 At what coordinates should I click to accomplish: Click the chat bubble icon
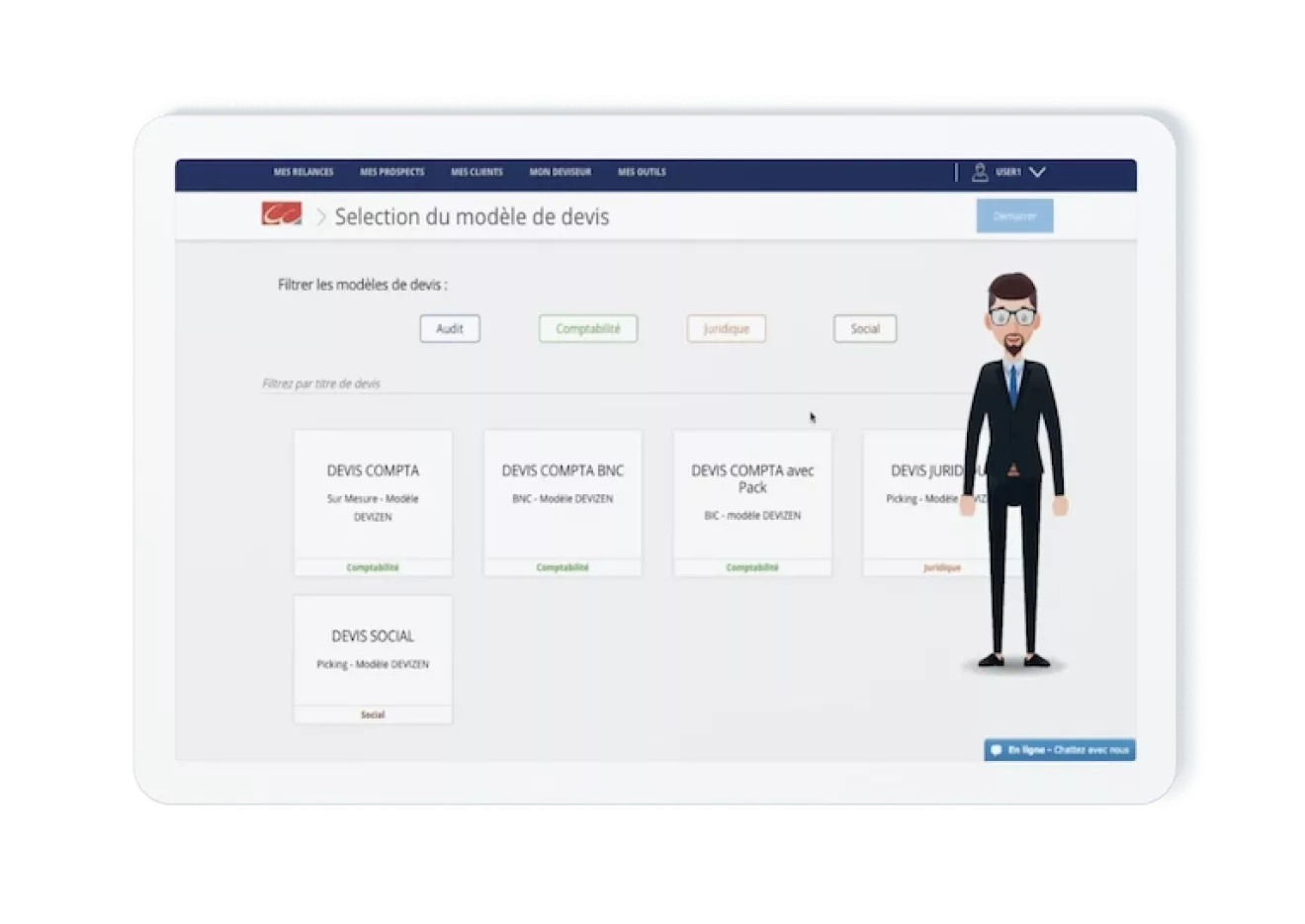click(x=997, y=750)
